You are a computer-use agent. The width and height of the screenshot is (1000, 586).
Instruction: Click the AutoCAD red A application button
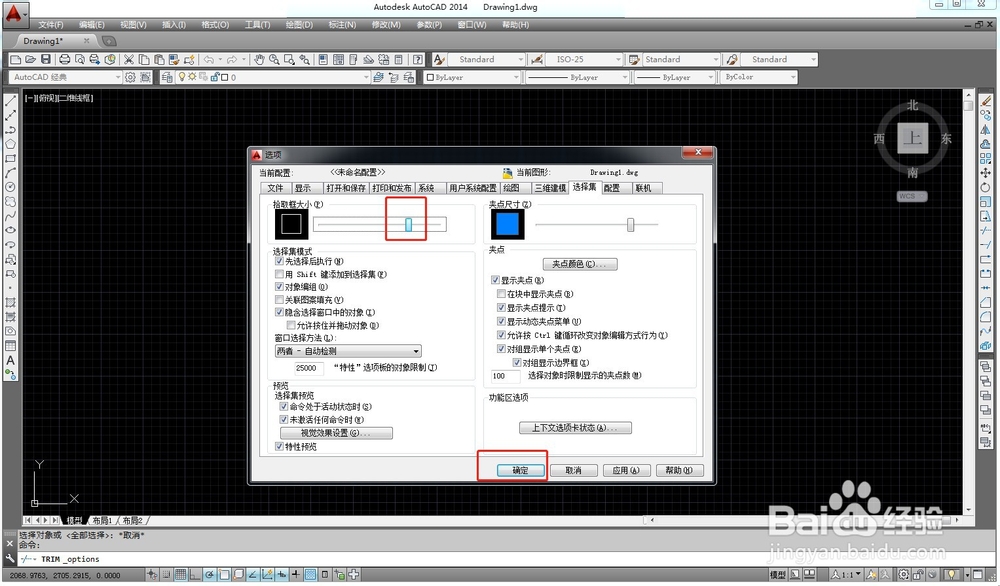(14, 13)
